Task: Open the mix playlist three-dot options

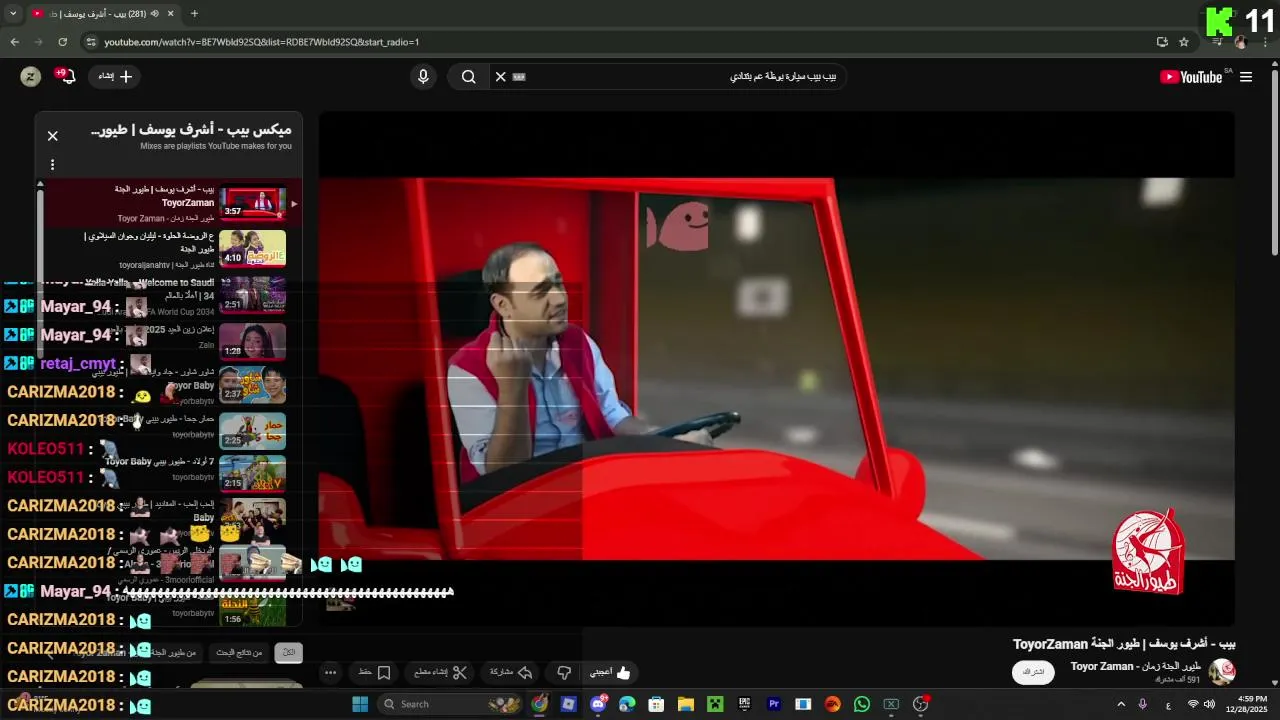Action: tap(53, 164)
